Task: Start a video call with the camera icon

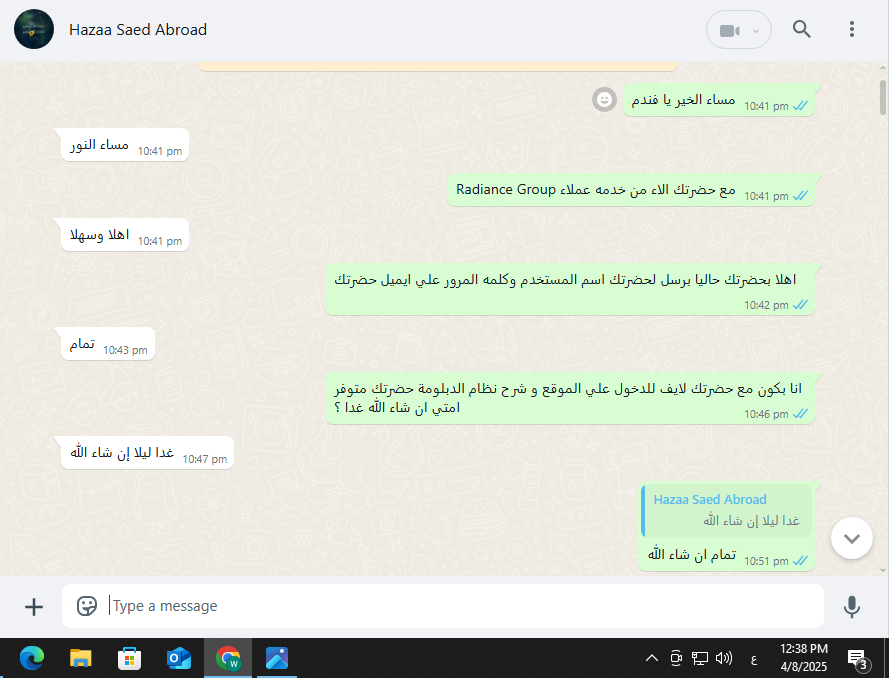Action: tap(730, 31)
